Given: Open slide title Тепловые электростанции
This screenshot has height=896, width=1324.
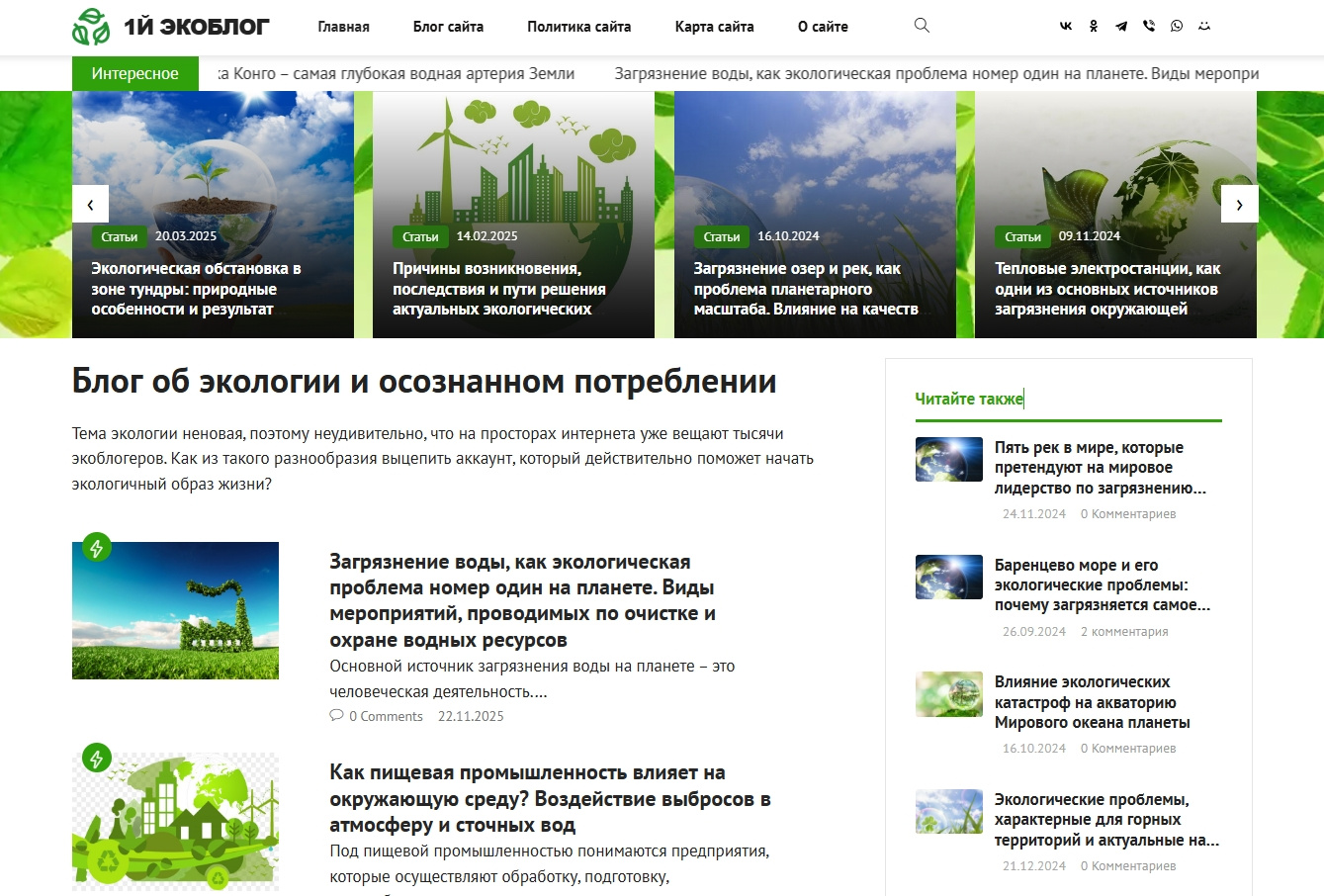Looking at the screenshot, I should click(x=1107, y=289).
